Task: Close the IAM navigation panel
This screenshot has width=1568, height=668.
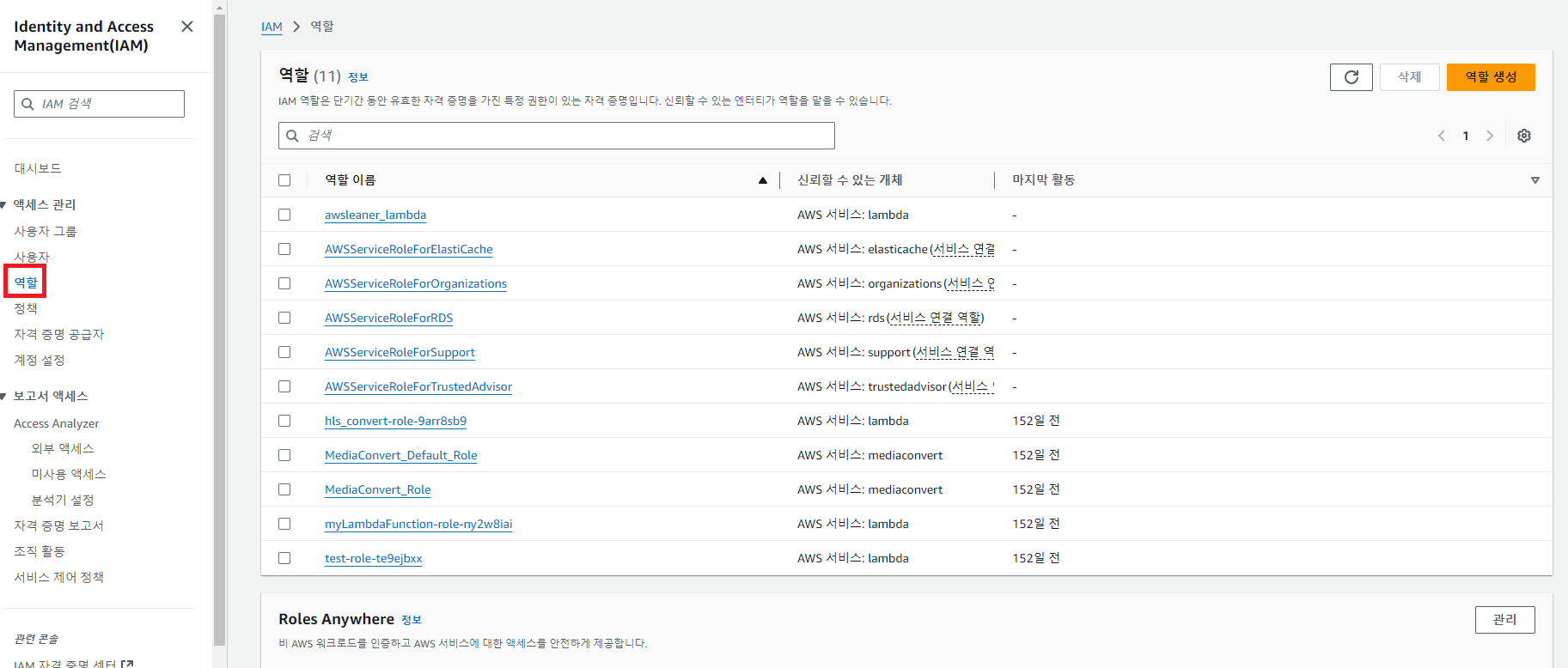Action: (187, 27)
